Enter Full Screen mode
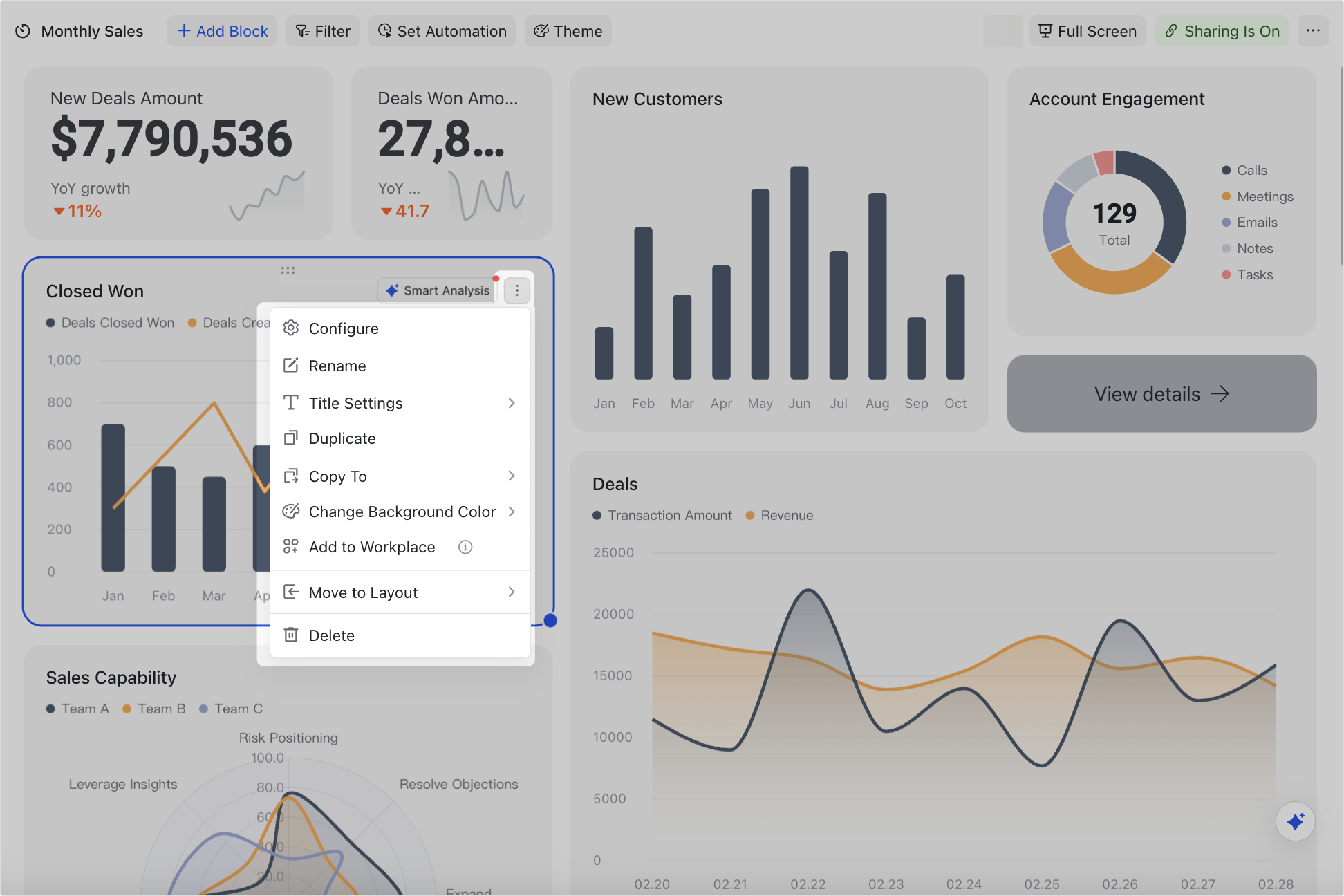 (1088, 31)
